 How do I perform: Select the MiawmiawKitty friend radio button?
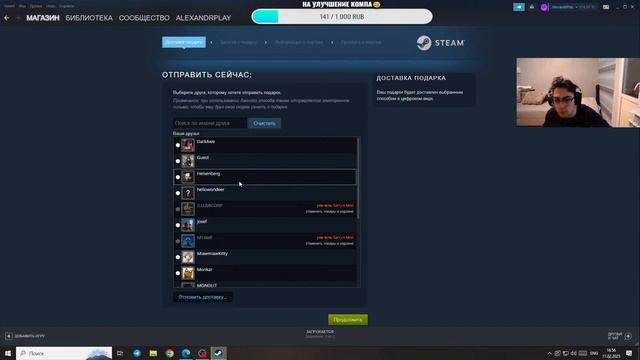point(178,257)
